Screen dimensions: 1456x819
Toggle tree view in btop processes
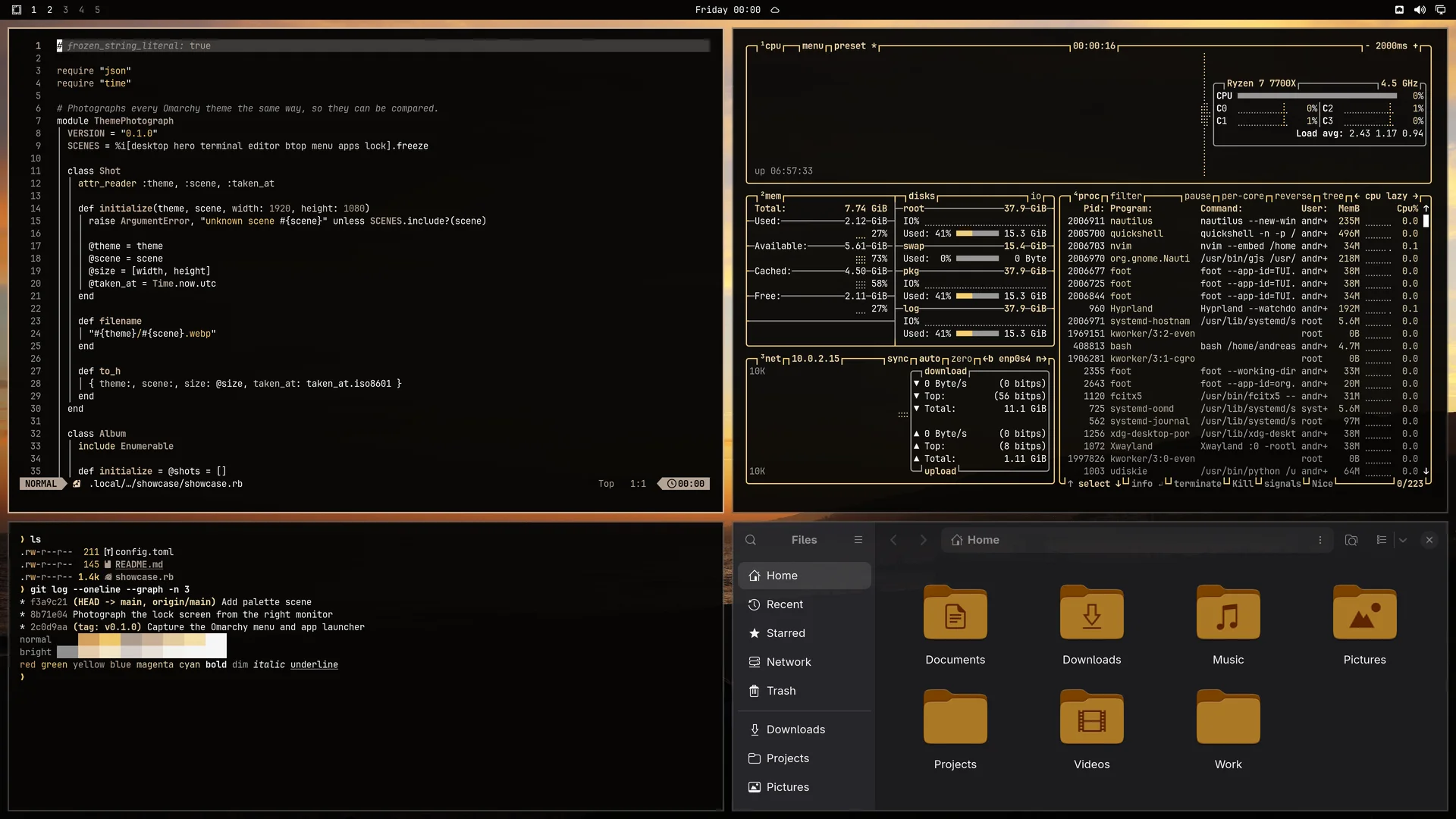1333,196
